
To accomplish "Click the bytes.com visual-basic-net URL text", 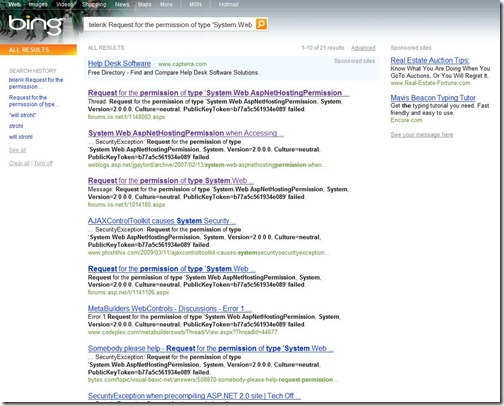I will point(213,380).
